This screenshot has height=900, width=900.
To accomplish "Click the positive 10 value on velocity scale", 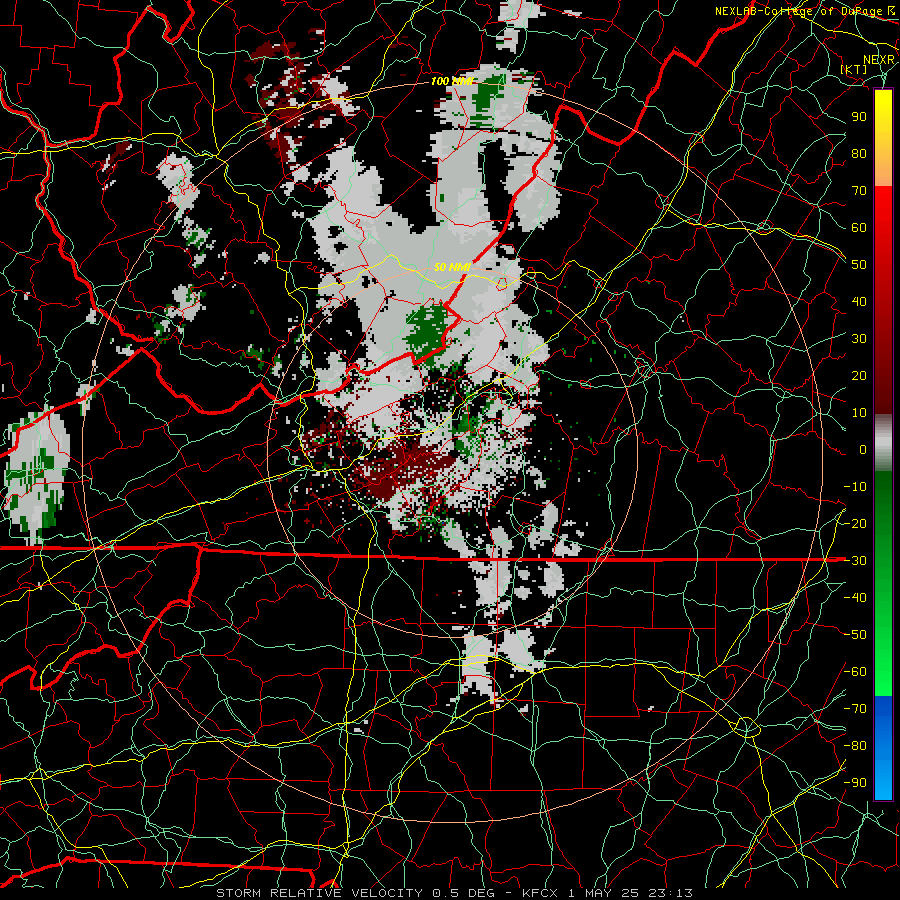I will click(859, 413).
